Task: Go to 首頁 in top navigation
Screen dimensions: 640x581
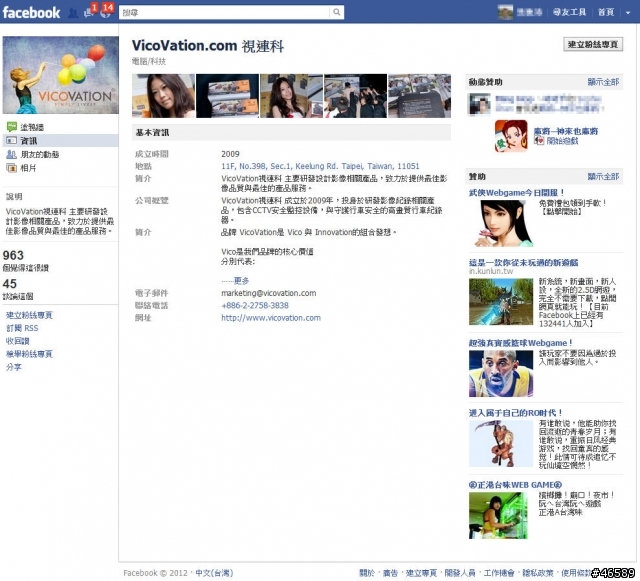Action: coord(606,12)
